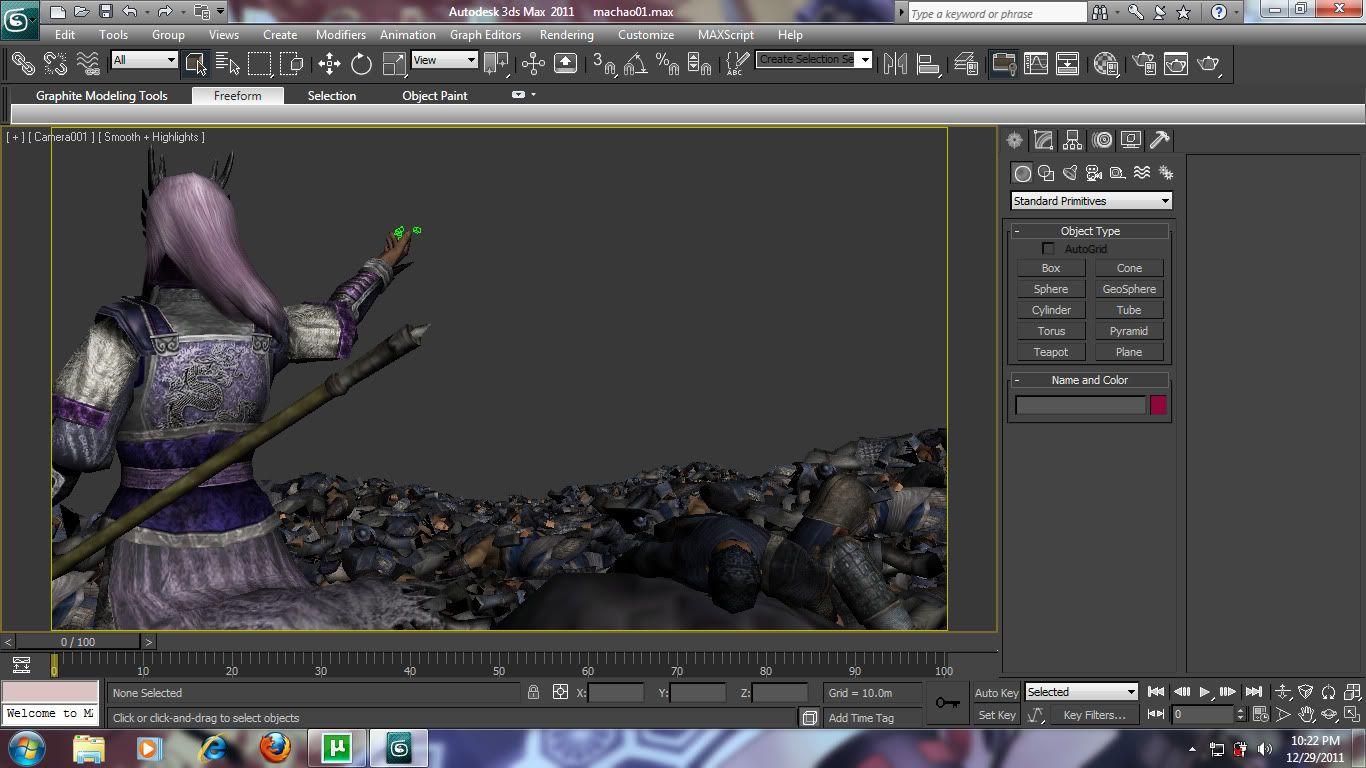This screenshot has width=1366, height=768.
Task: Click the time slider 0 / 100 handle
Action: [78, 642]
